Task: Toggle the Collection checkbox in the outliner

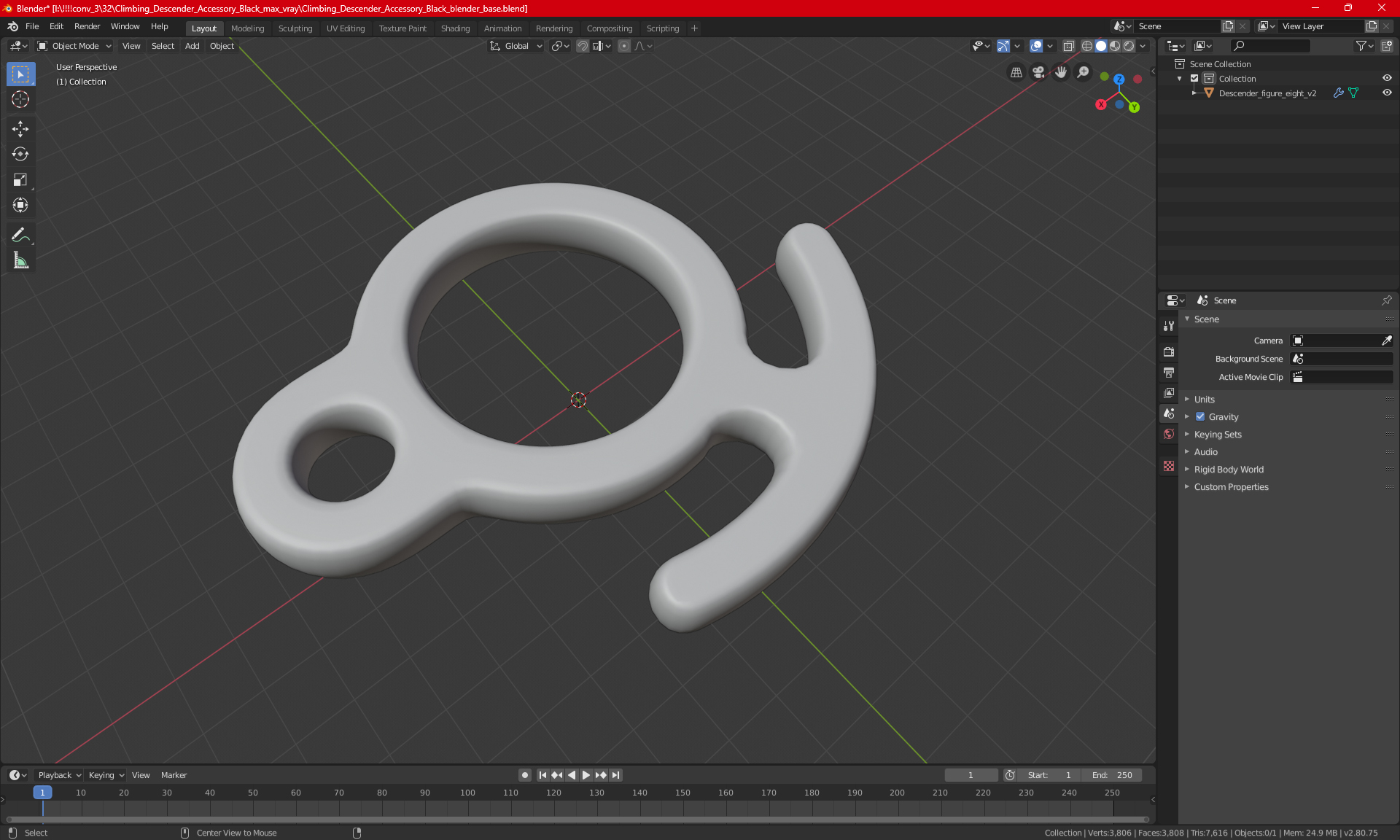Action: click(1194, 79)
